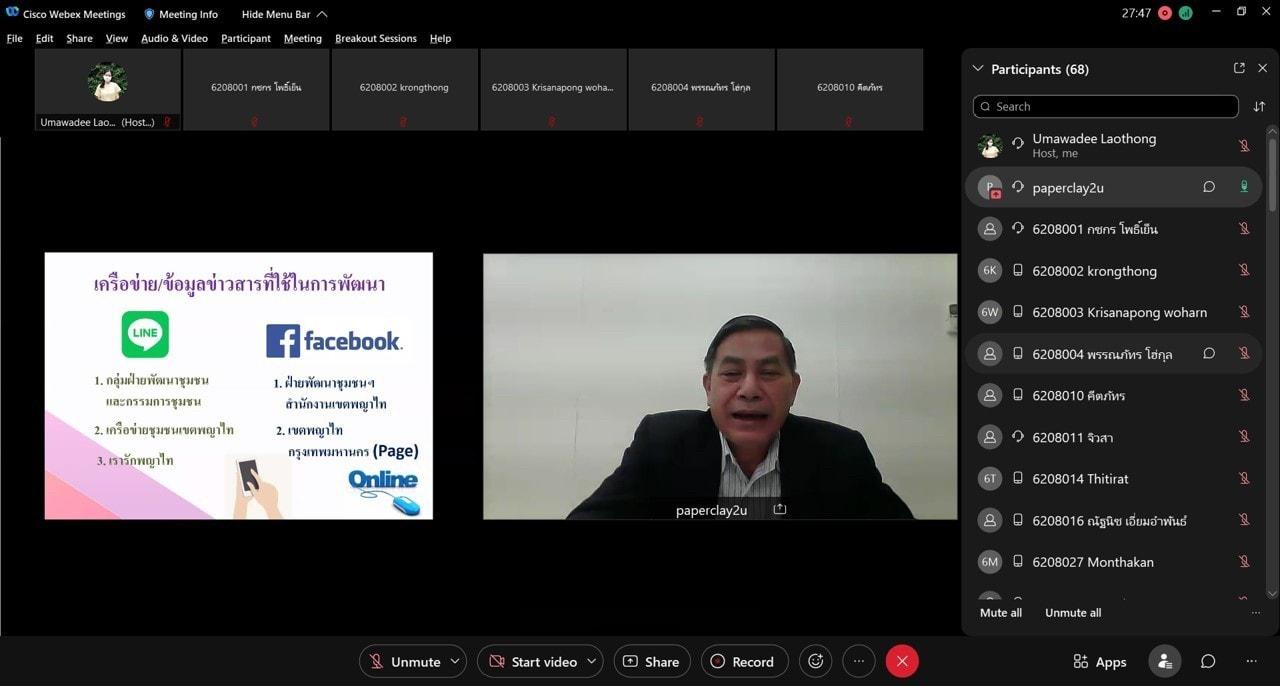Unmute your microphone
This screenshot has width=1280, height=686.
click(x=404, y=661)
